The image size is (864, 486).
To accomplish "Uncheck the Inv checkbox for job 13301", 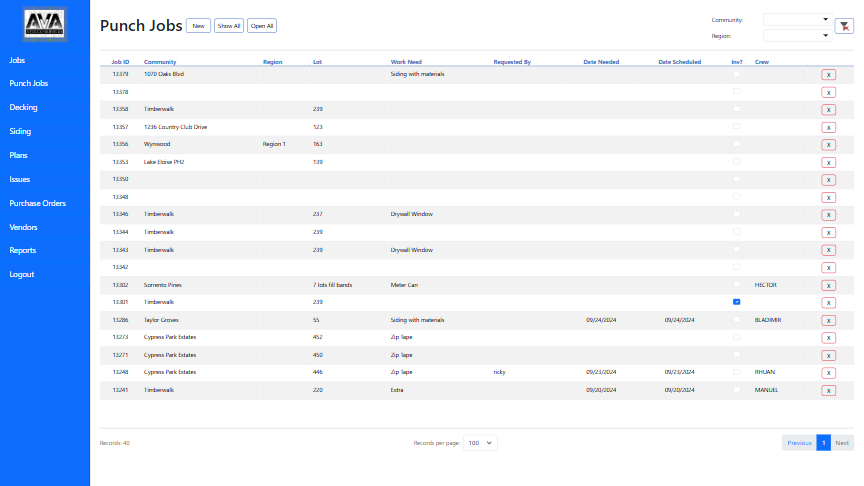I will click(x=736, y=301).
